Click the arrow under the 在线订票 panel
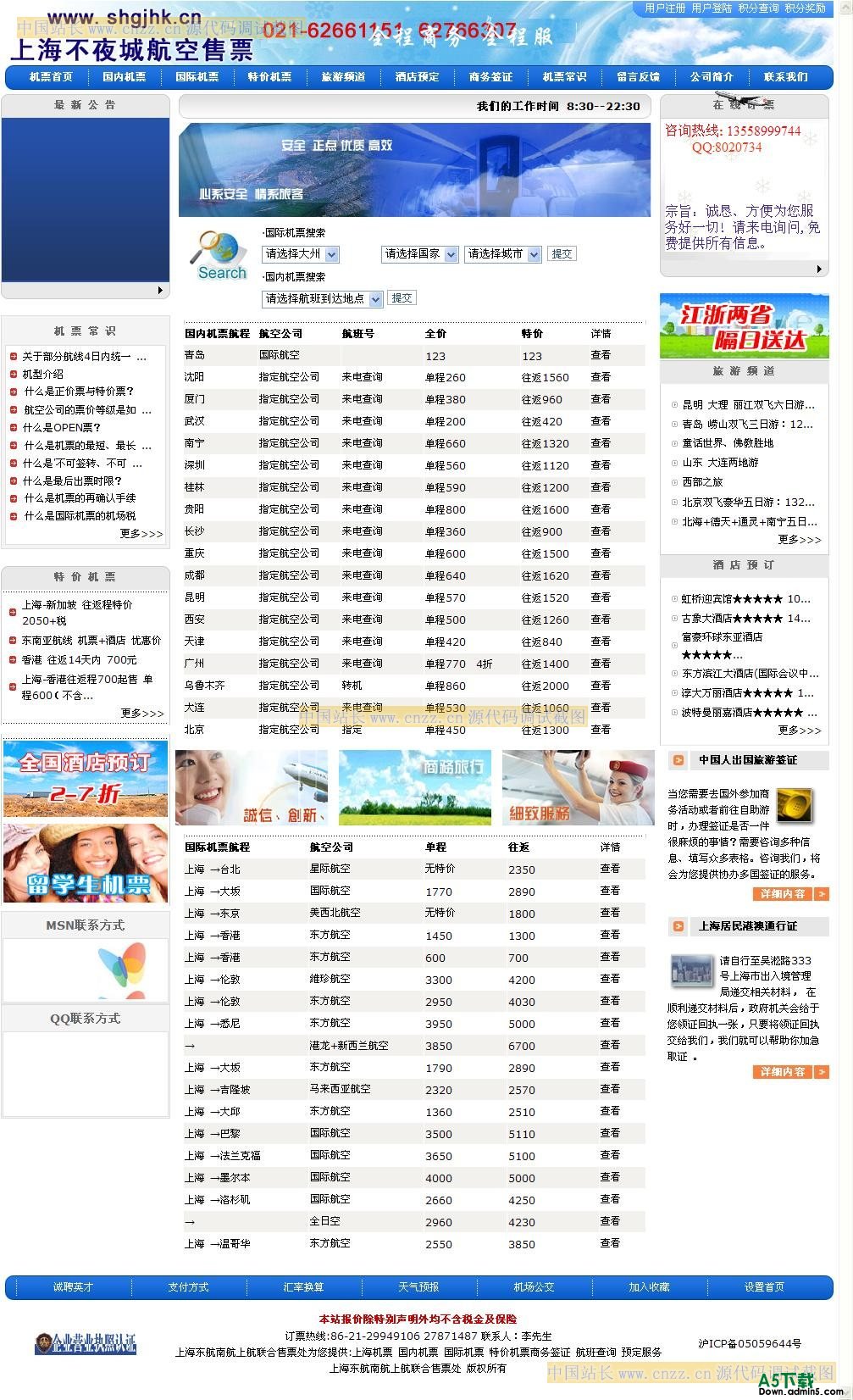The height and width of the screenshot is (1400, 853). coord(819,269)
